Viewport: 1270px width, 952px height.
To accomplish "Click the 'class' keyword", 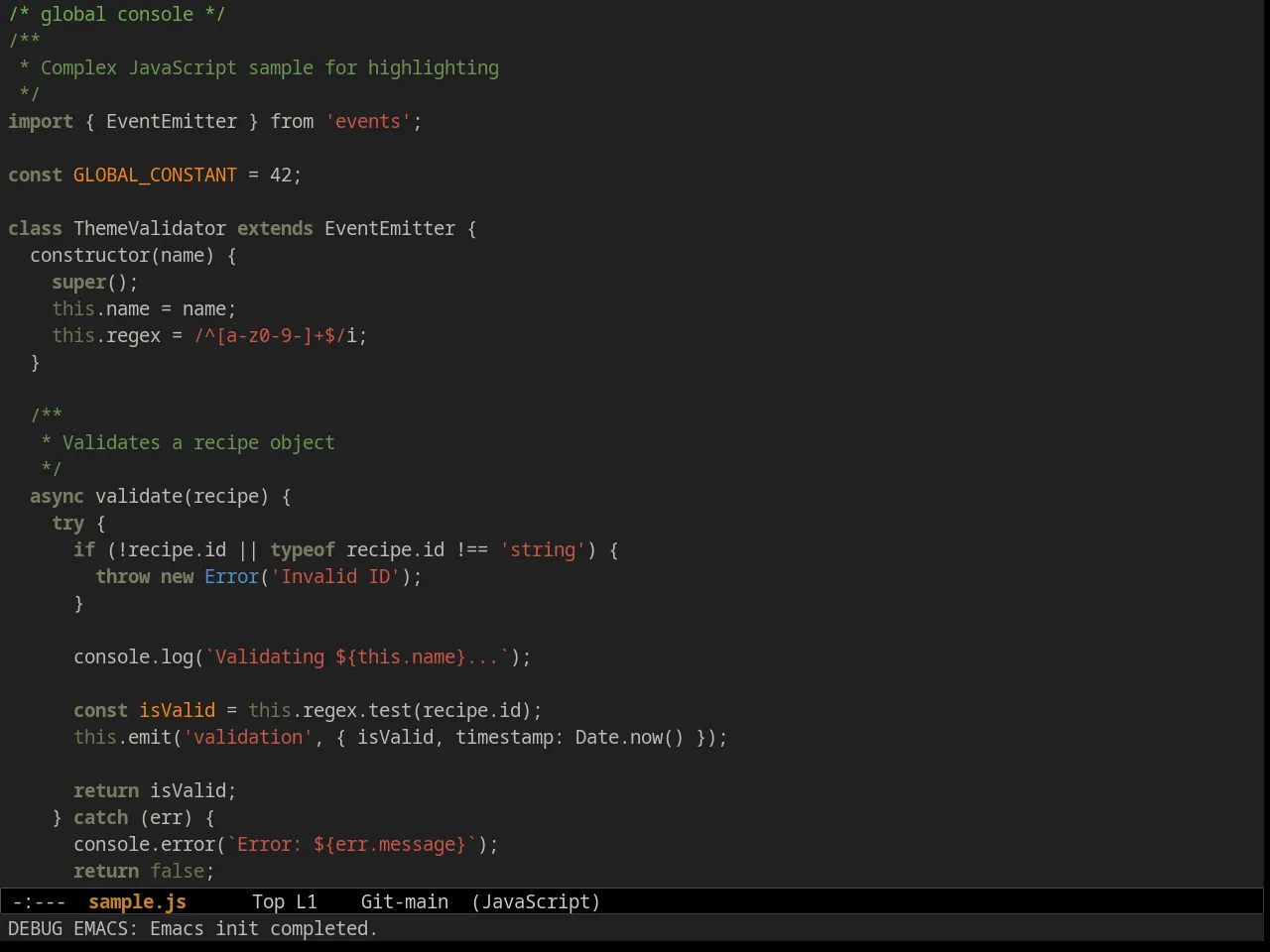I will tap(35, 228).
